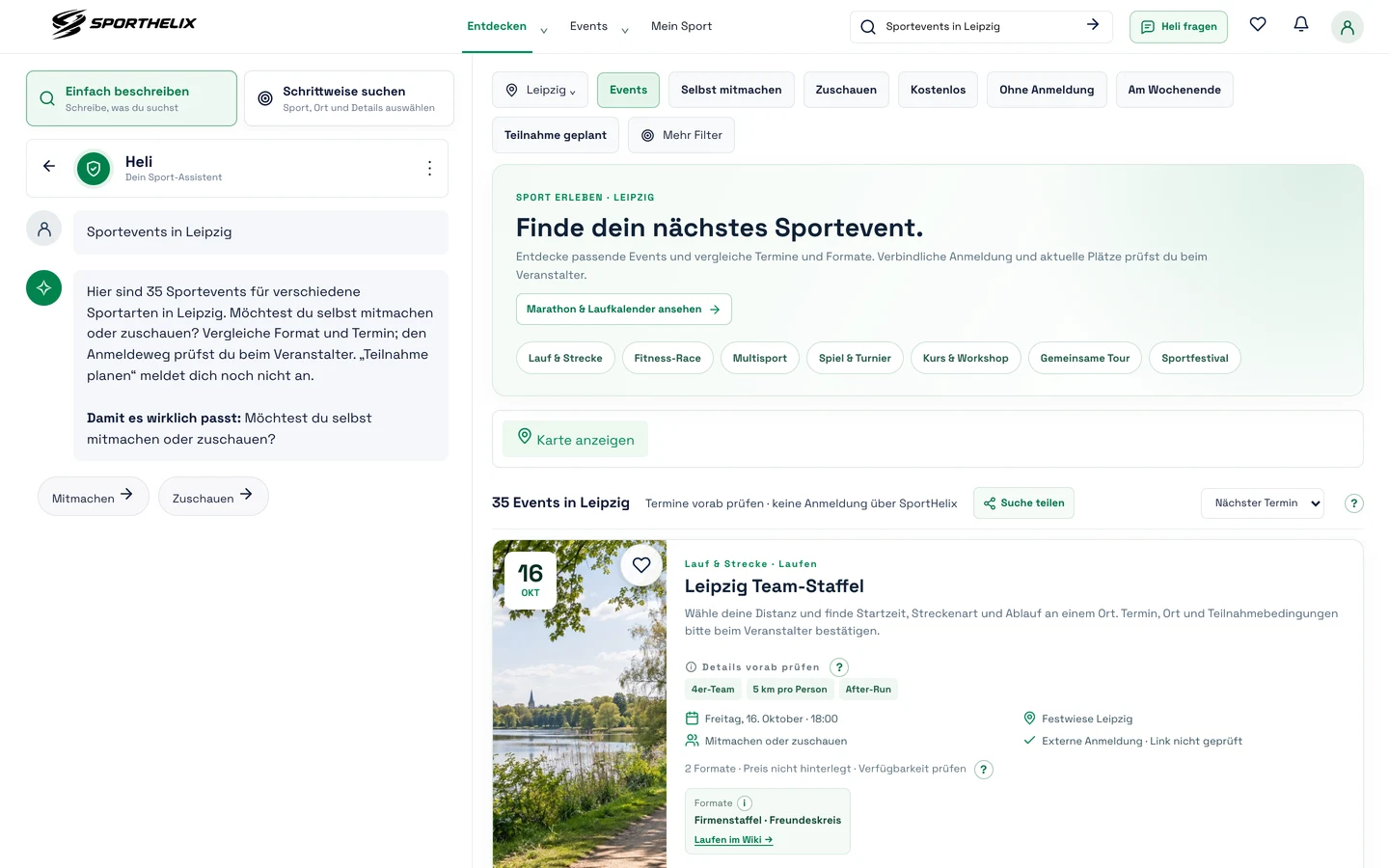This screenshot has height=868, width=1389.
Task: Click Karte anzeigen button
Action: click(x=575, y=439)
